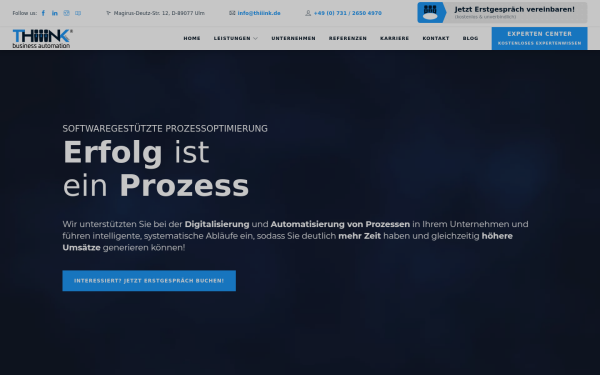Open the fourth Follow us icon
This screenshot has width=600, height=375.
pos(78,13)
